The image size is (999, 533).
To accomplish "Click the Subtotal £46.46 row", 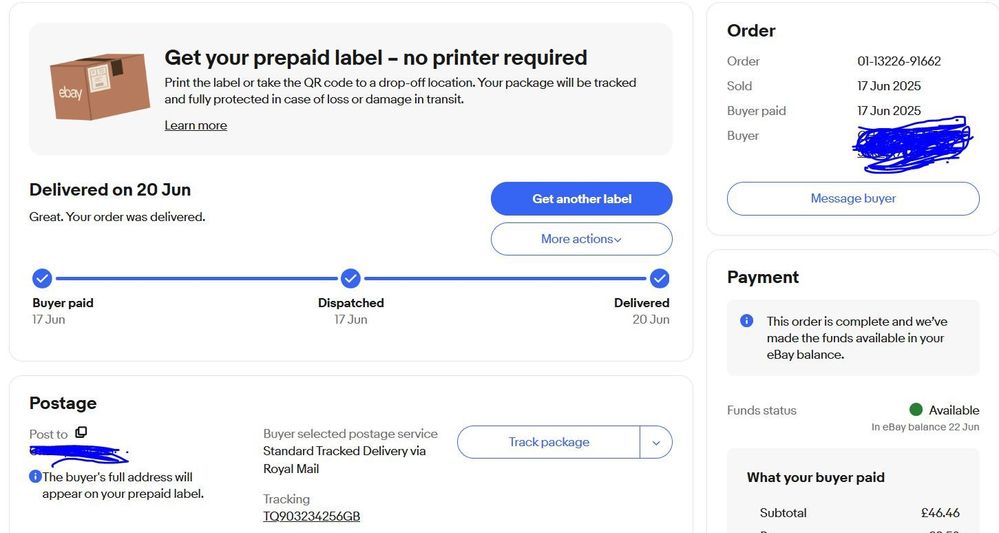I will (859, 513).
